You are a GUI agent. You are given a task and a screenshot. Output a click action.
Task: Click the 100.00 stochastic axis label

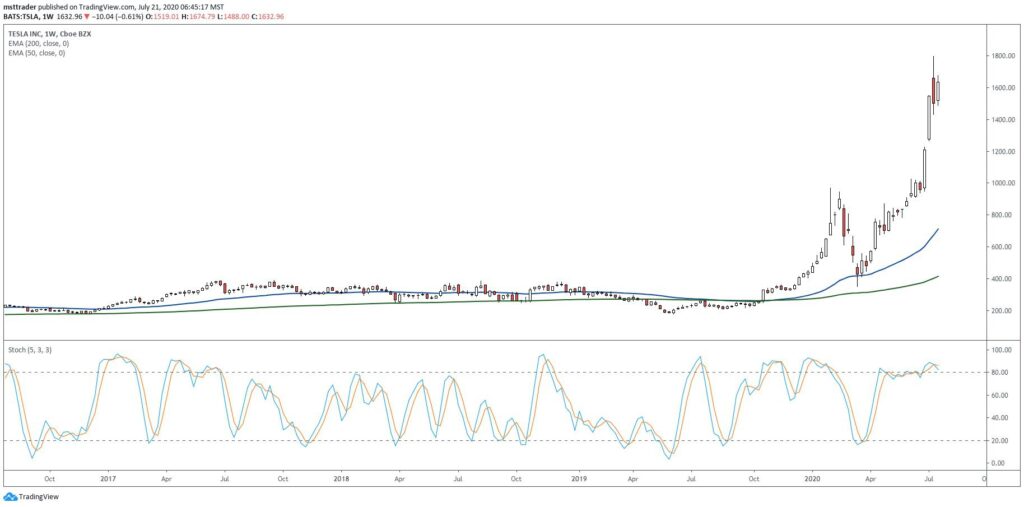(1000, 350)
